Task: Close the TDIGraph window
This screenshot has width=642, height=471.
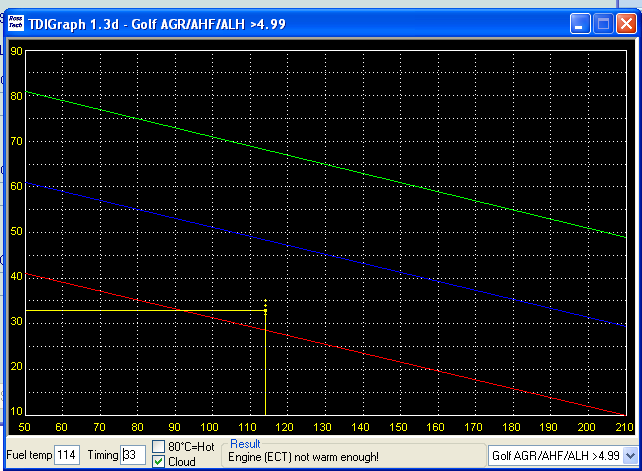Action: point(626,24)
